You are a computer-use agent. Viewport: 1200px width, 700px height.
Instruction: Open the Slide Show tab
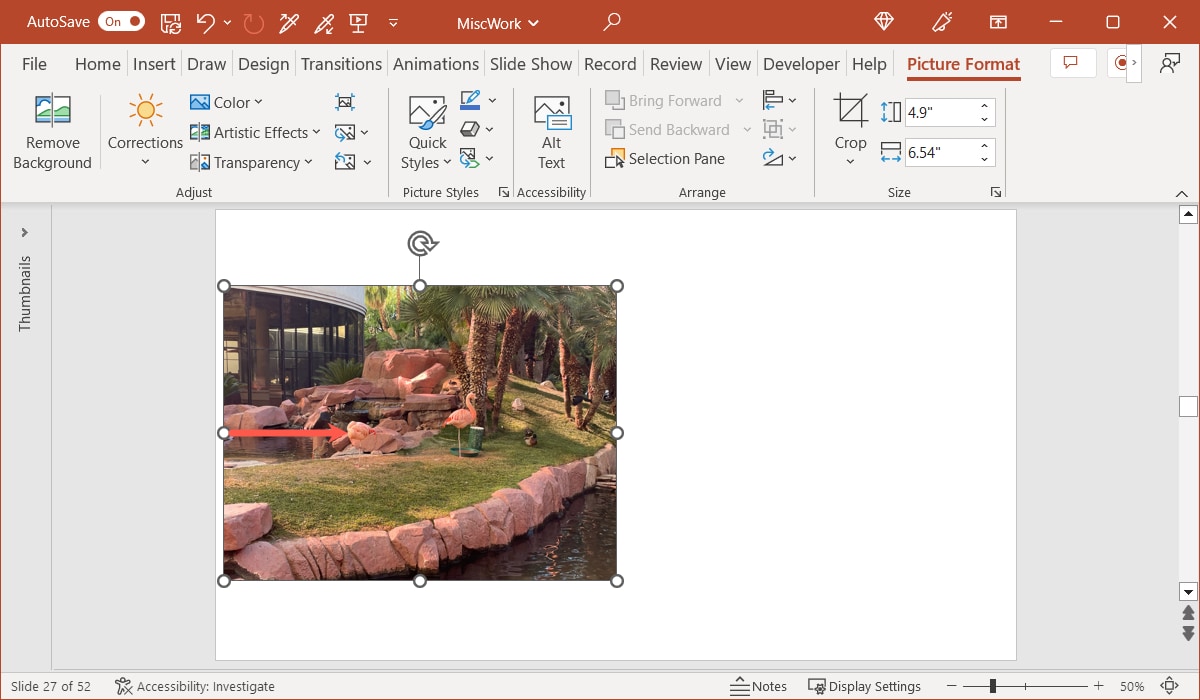[531, 63]
